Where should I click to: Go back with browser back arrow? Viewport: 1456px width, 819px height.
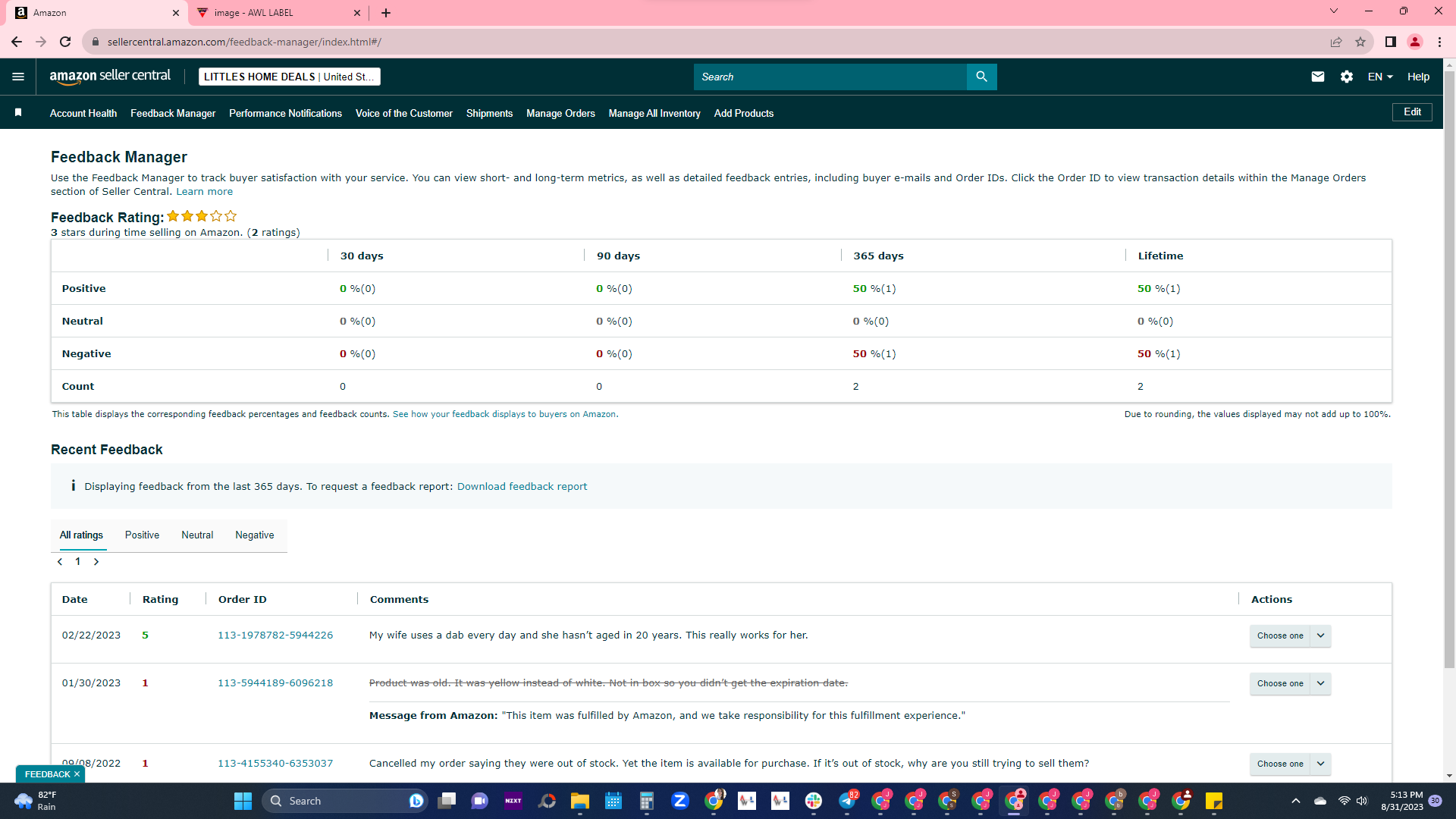[17, 42]
